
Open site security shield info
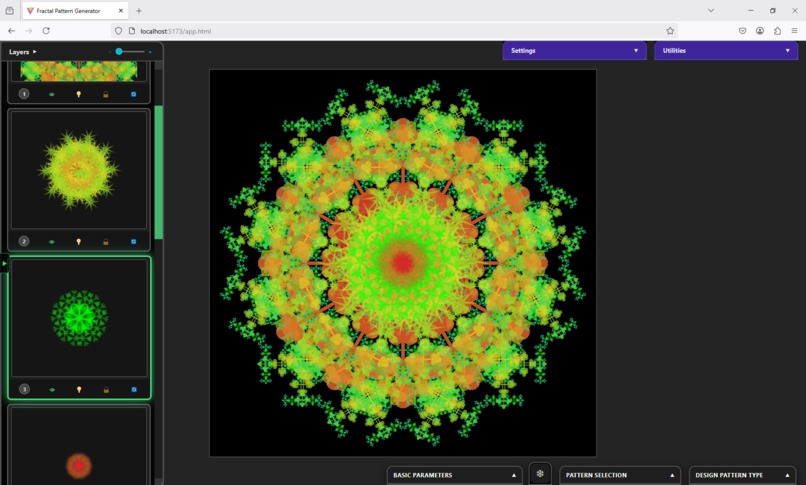[118, 31]
